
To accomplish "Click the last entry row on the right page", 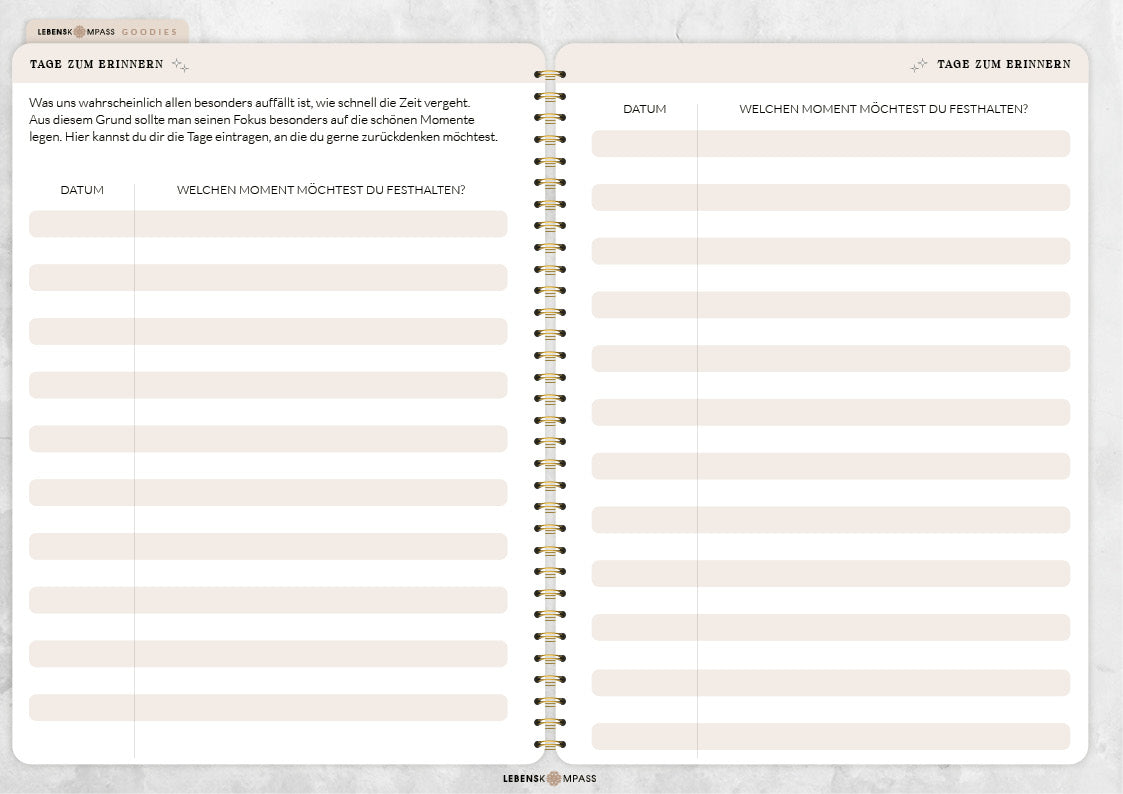I will click(831, 737).
